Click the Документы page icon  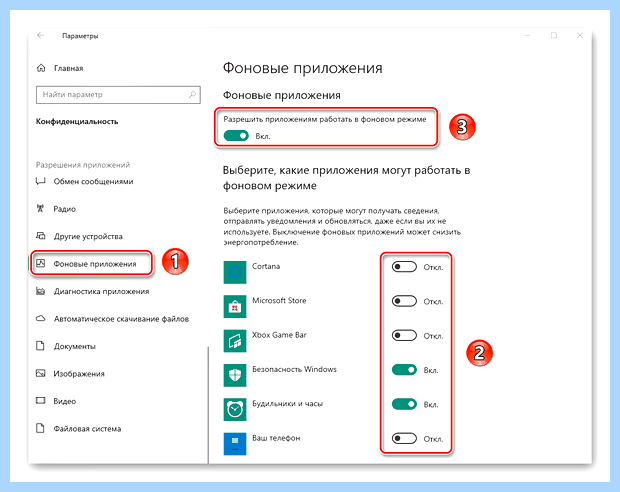tap(40, 346)
